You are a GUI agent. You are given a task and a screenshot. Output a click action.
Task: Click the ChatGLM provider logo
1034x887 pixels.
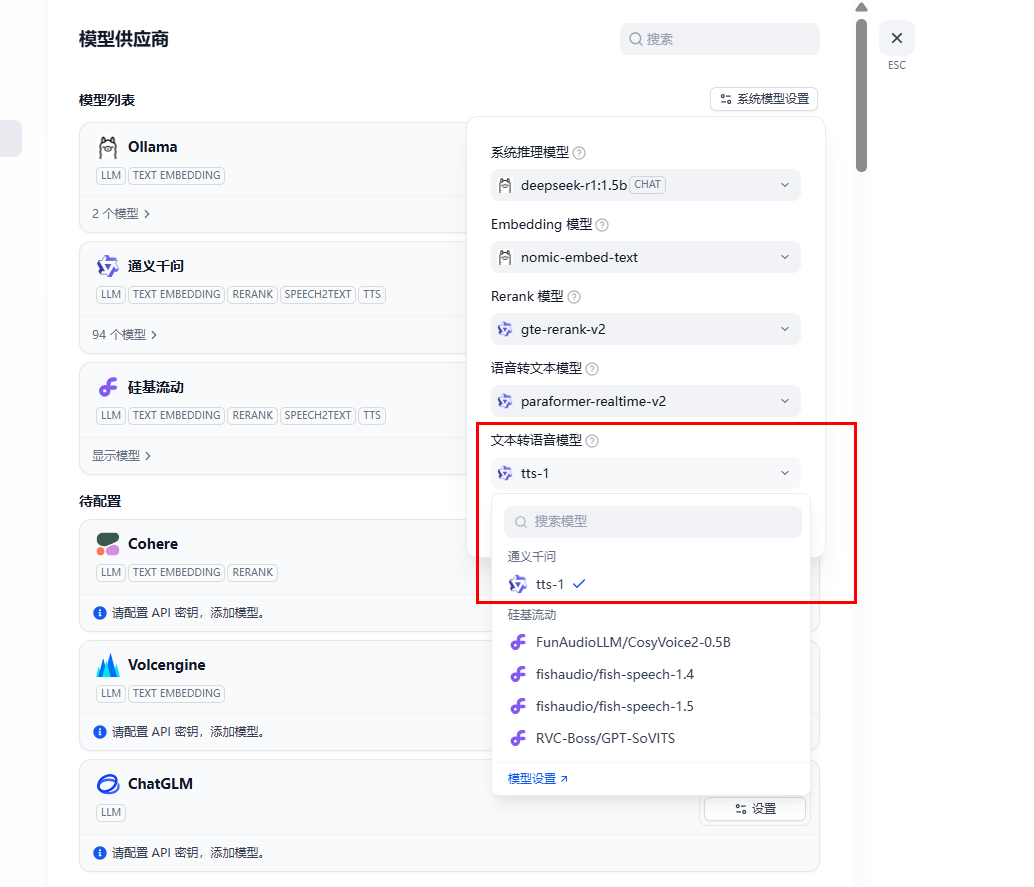[108, 784]
